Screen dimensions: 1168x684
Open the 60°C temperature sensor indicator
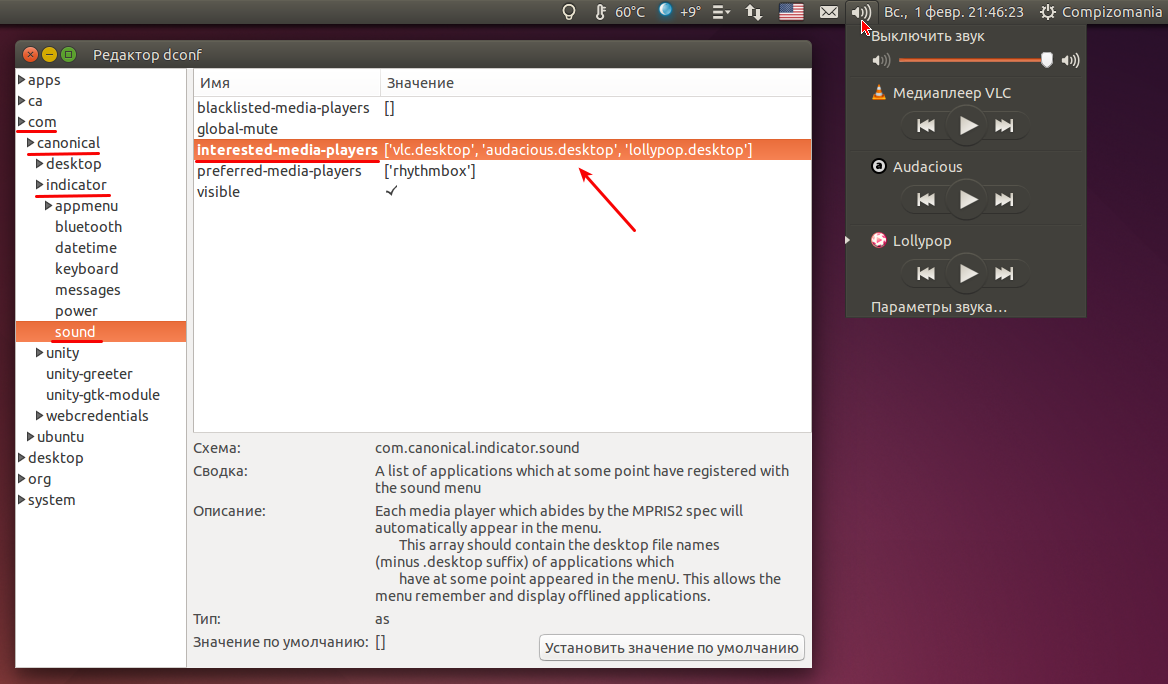pyautogui.click(x=619, y=12)
